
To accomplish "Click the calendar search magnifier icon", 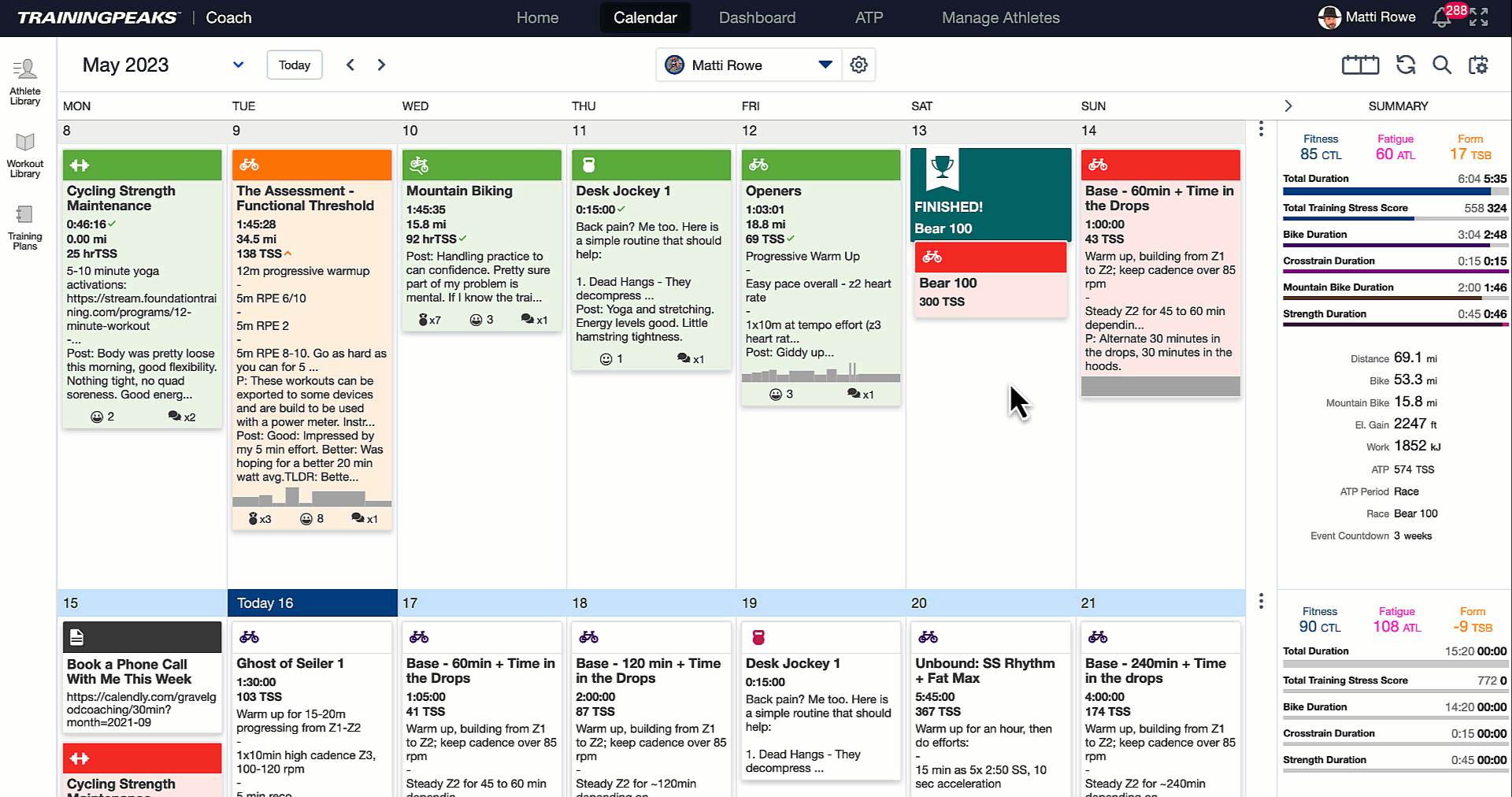I will pyautogui.click(x=1441, y=65).
